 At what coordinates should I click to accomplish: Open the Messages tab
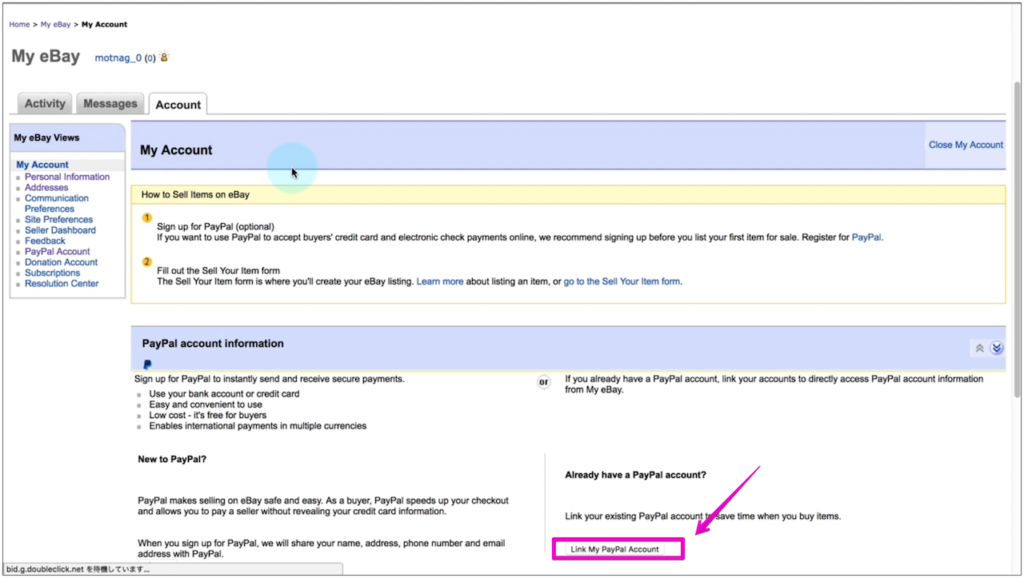(110, 104)
